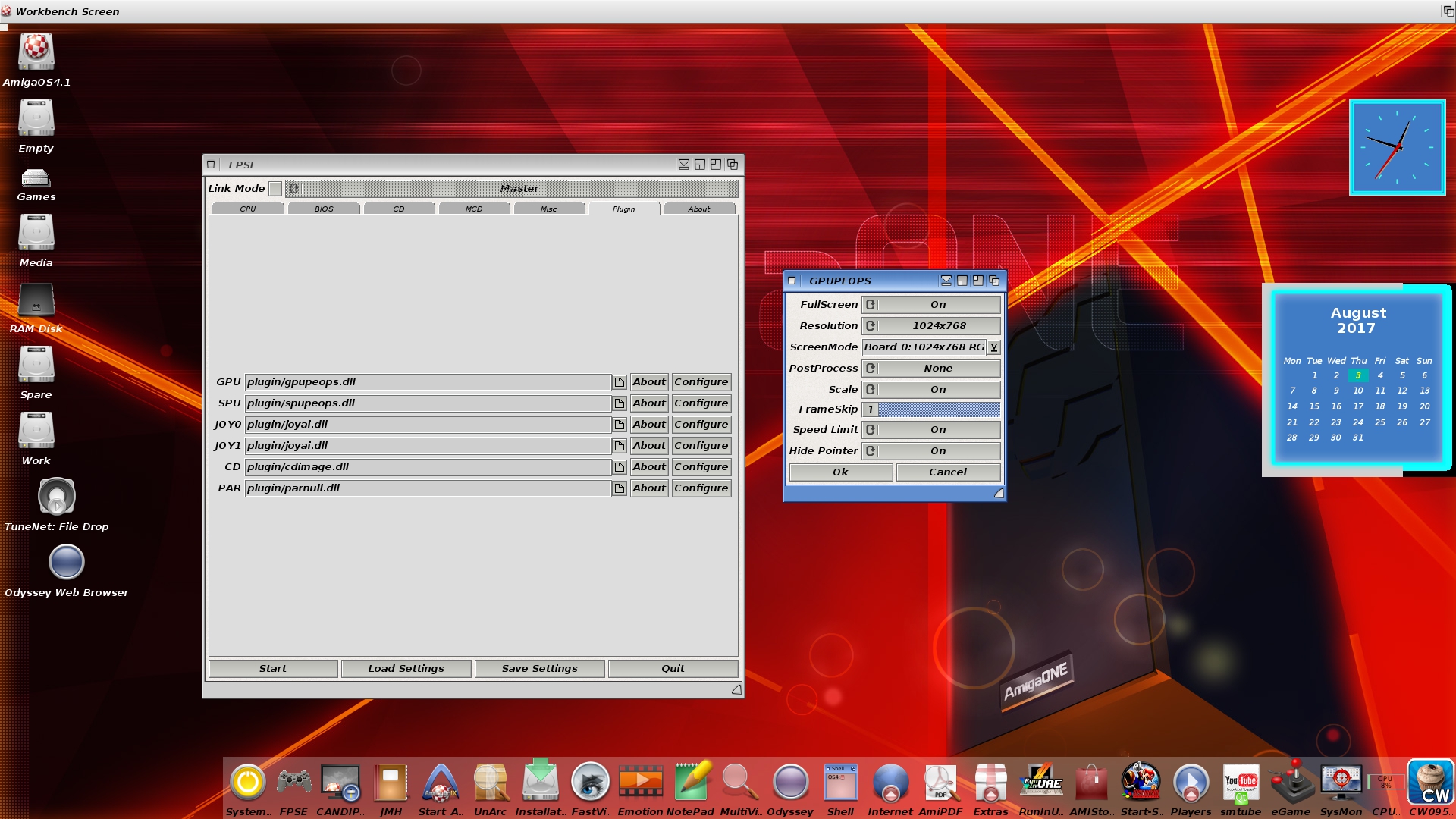Open JMH dock icon
This screenshot has width=1456, height=819.
tap(391, 783)
